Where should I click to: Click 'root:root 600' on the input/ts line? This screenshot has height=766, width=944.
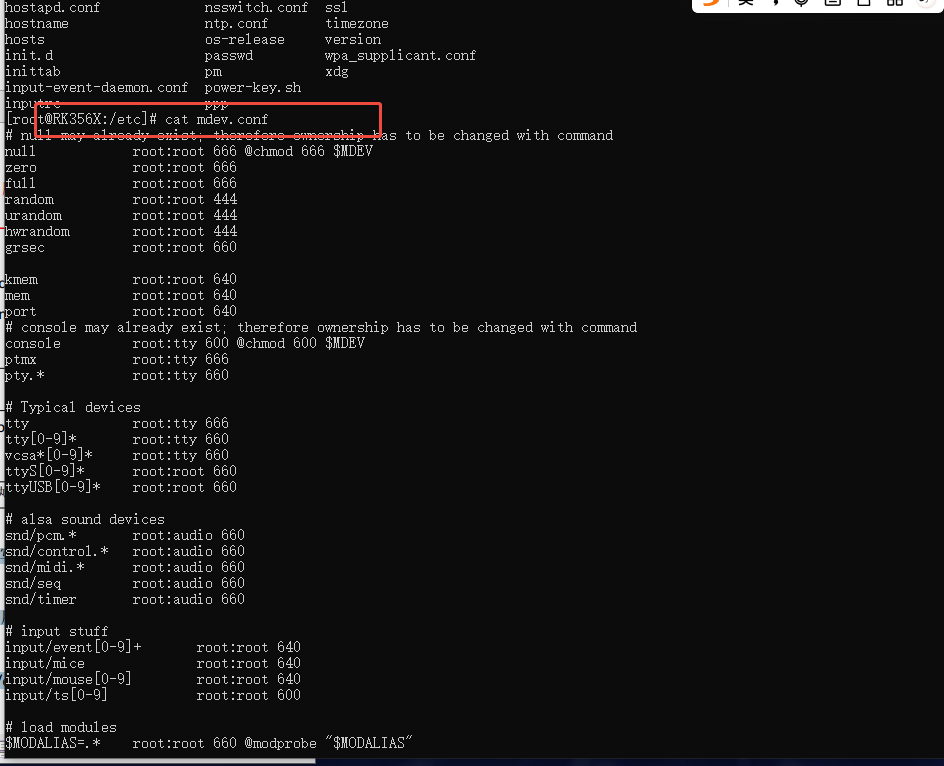pyautogui.click(x=249, y=696)
